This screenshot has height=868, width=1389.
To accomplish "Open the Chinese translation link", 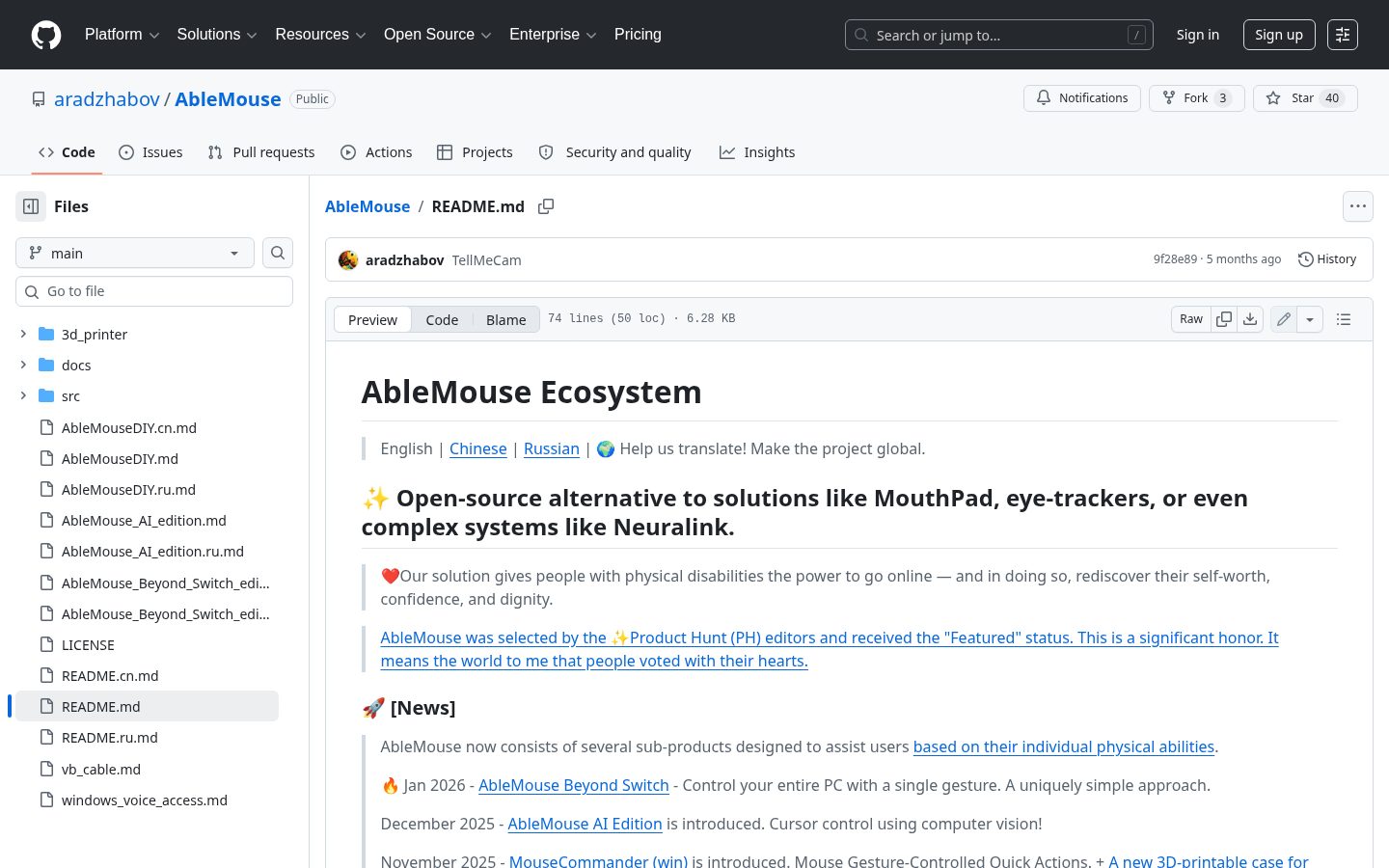I will [478, 448].
